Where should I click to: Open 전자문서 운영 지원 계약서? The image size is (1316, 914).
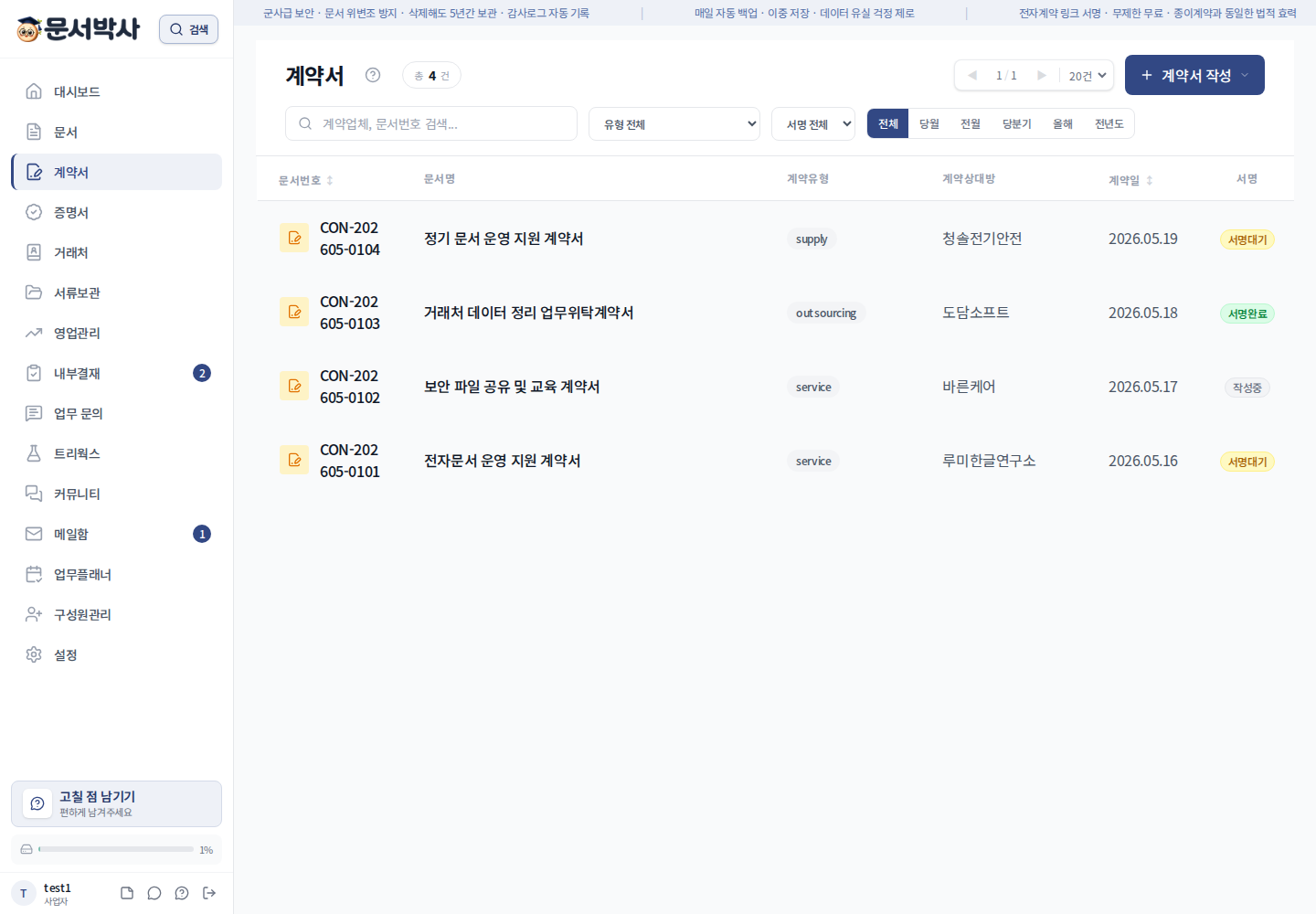pyautogui.click(x=503, y=461)
